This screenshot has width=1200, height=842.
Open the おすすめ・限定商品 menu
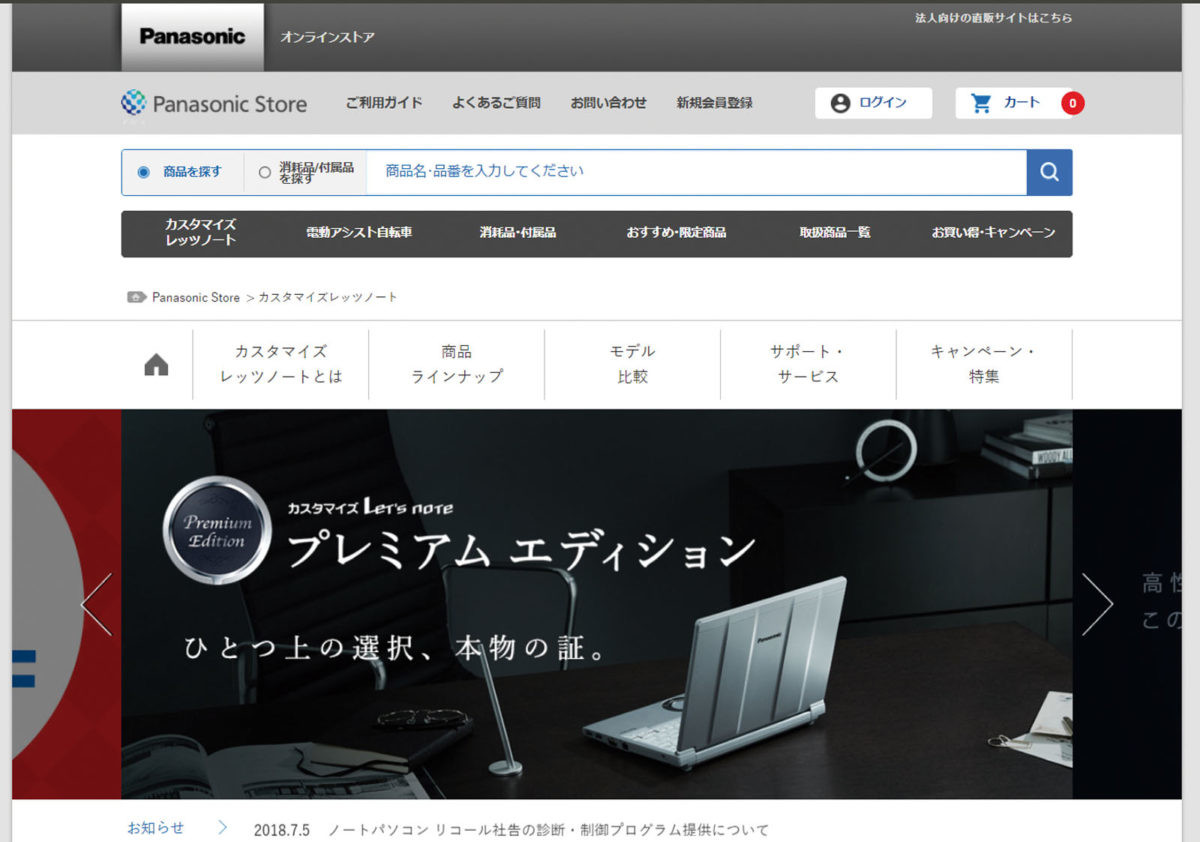point(676,233)
